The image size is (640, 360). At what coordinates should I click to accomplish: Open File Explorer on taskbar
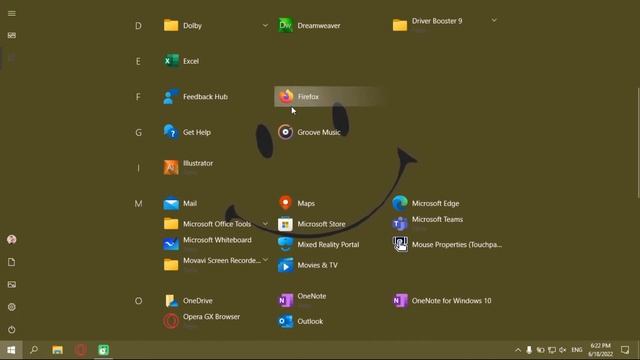[58, 350]
